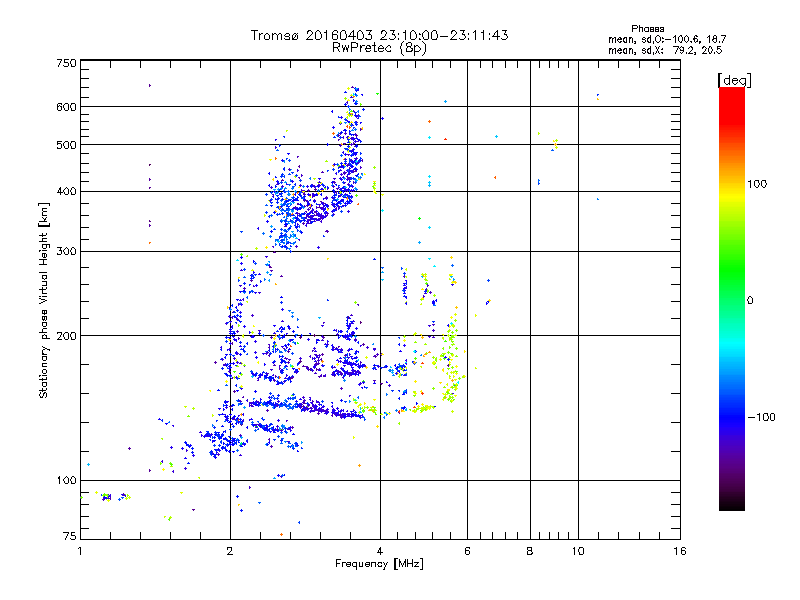Click the 'mean, sd,X: 79.2, 20.5' statistic line

[x=665, y=50]
